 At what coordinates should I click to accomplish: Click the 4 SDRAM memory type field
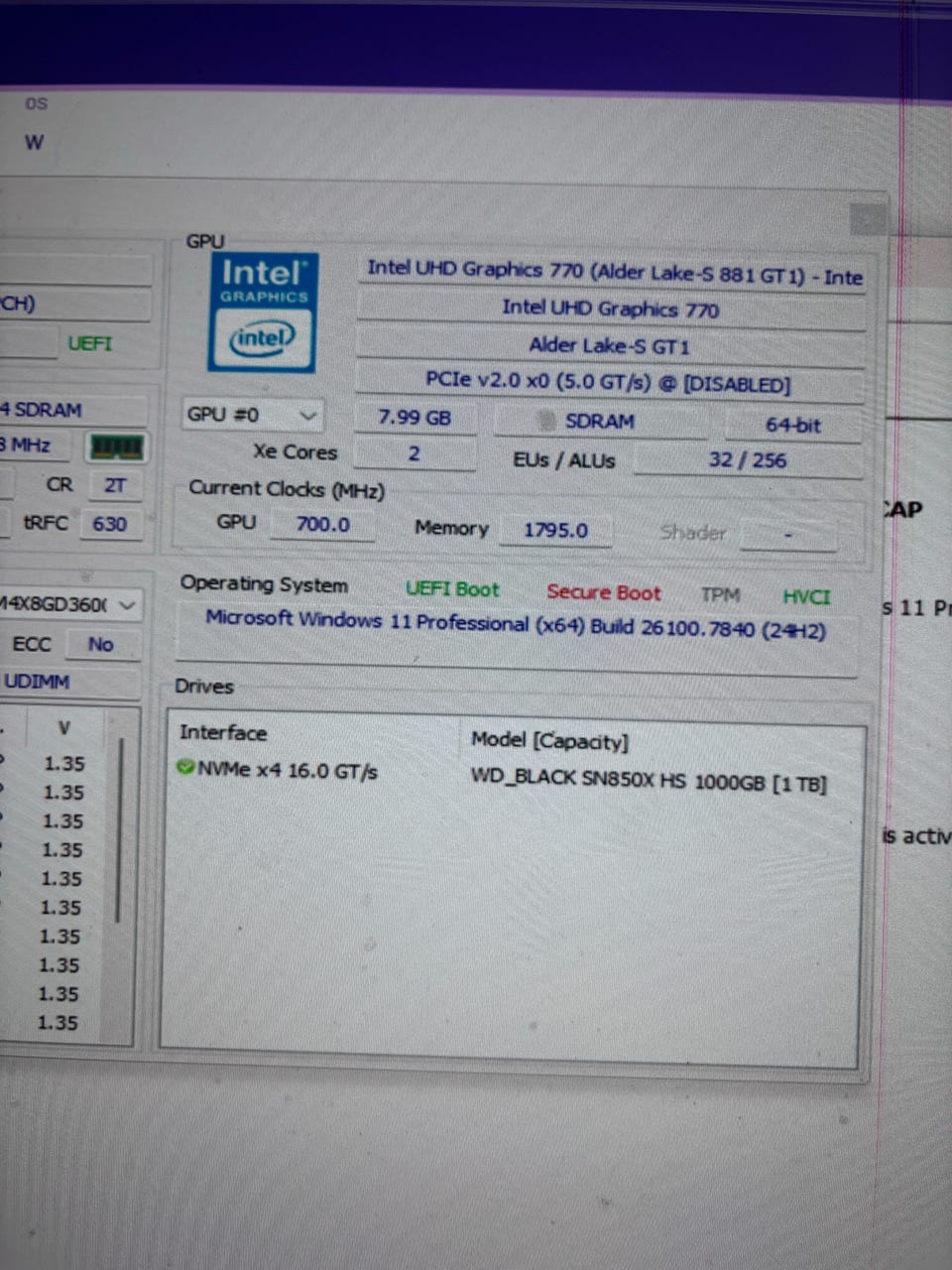tap(71, 410)
